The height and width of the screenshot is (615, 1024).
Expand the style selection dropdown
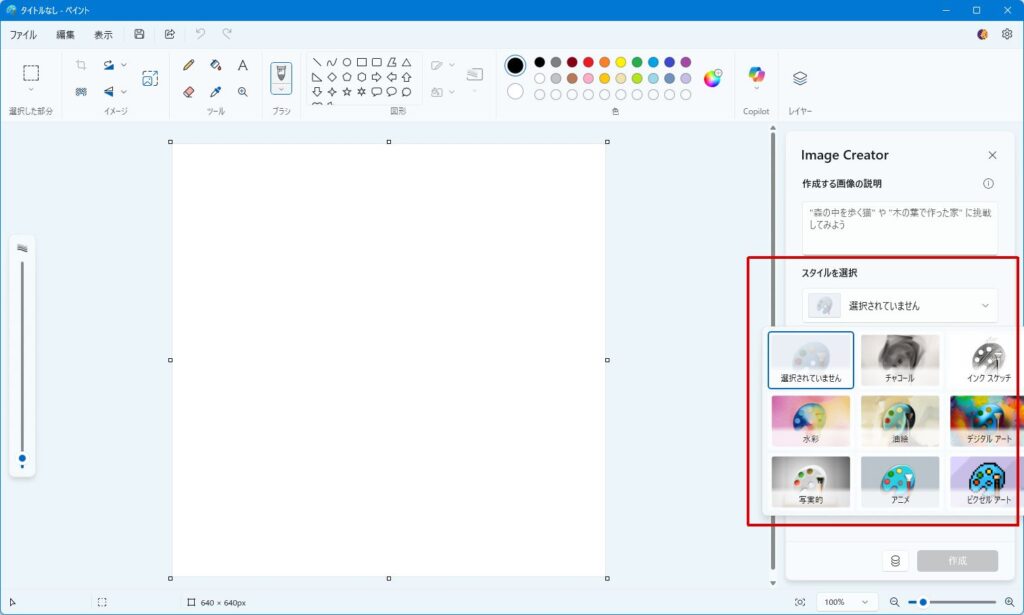tap(899, 305)
